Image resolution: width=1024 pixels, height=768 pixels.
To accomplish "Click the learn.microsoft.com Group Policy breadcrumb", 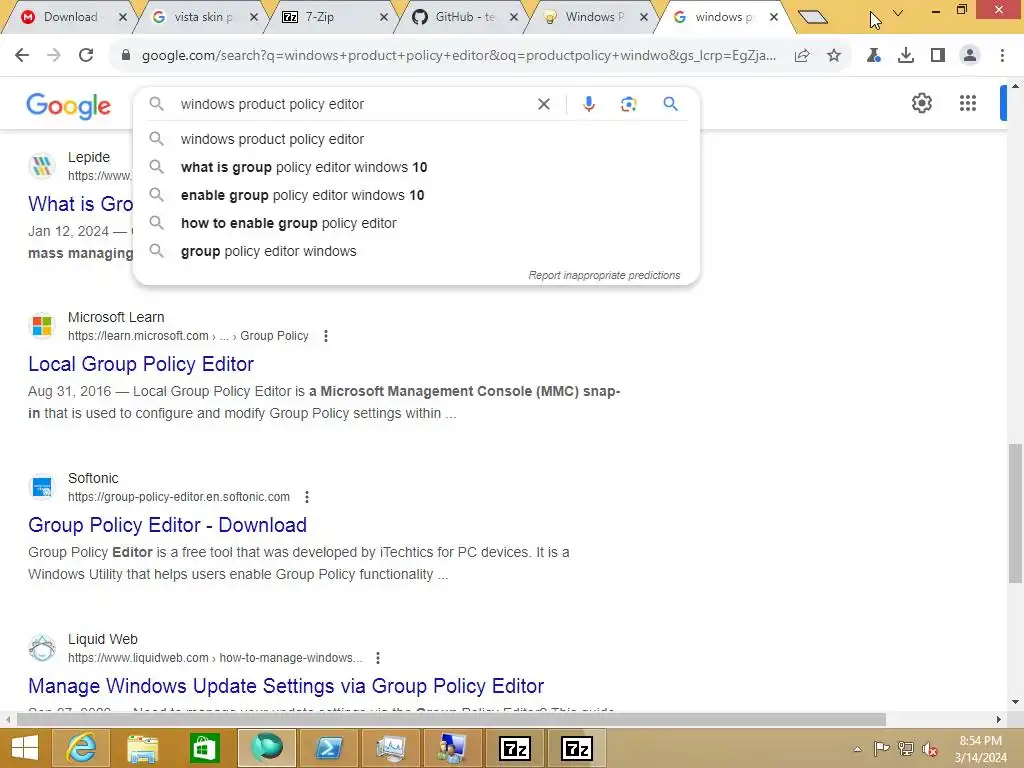I will coord(188,336).
